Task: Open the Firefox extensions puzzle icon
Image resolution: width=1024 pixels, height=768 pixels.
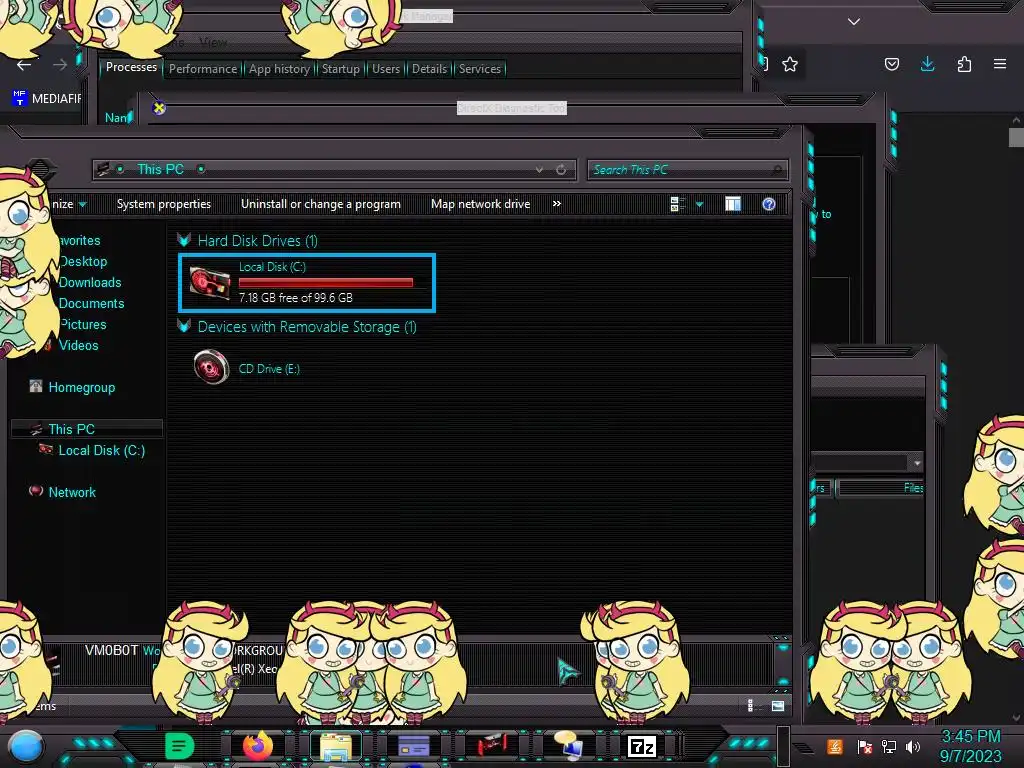Action: pyautogui.click(x=964, y=64)
